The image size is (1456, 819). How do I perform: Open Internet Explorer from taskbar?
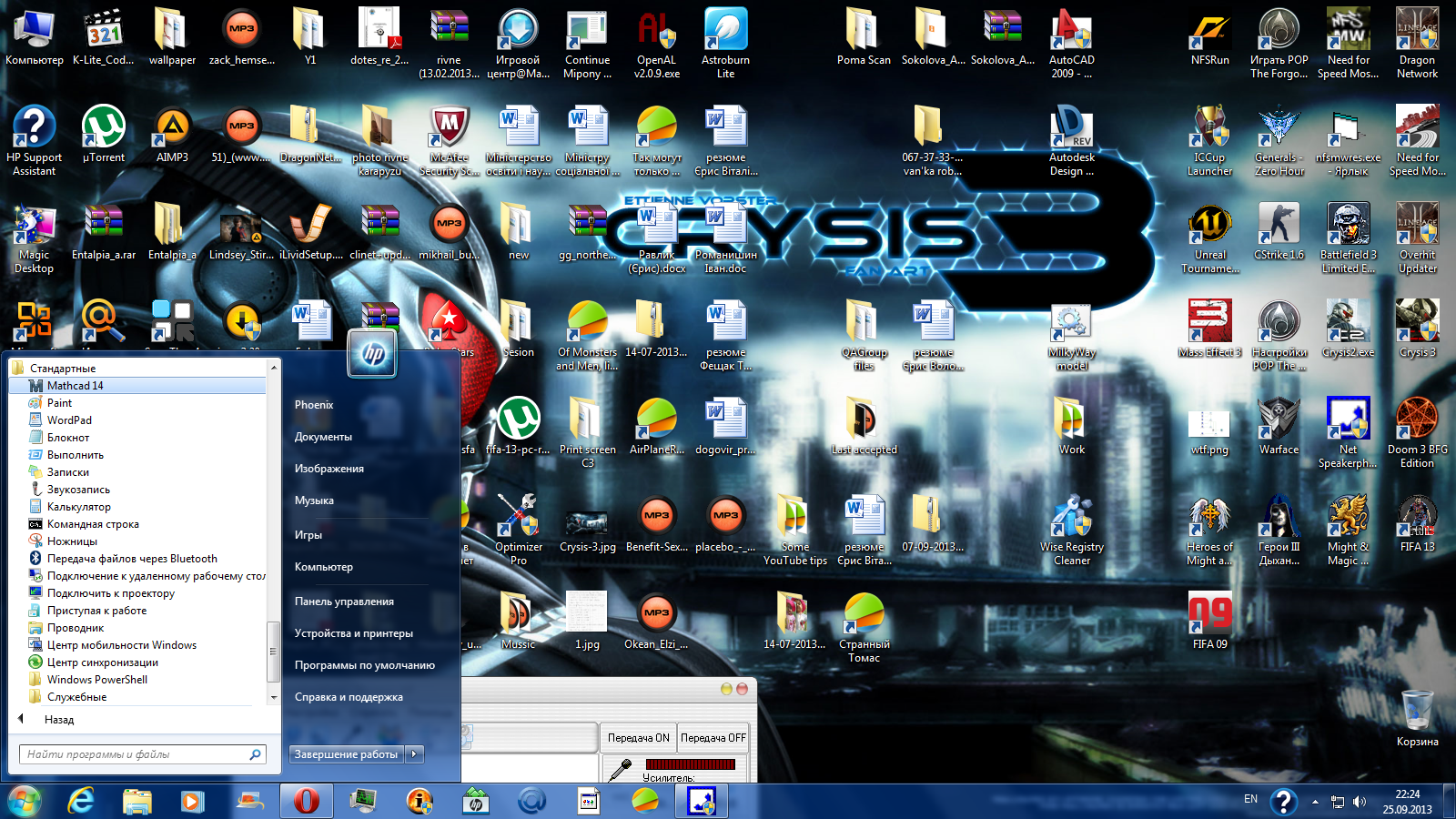[x=82, y=801]
